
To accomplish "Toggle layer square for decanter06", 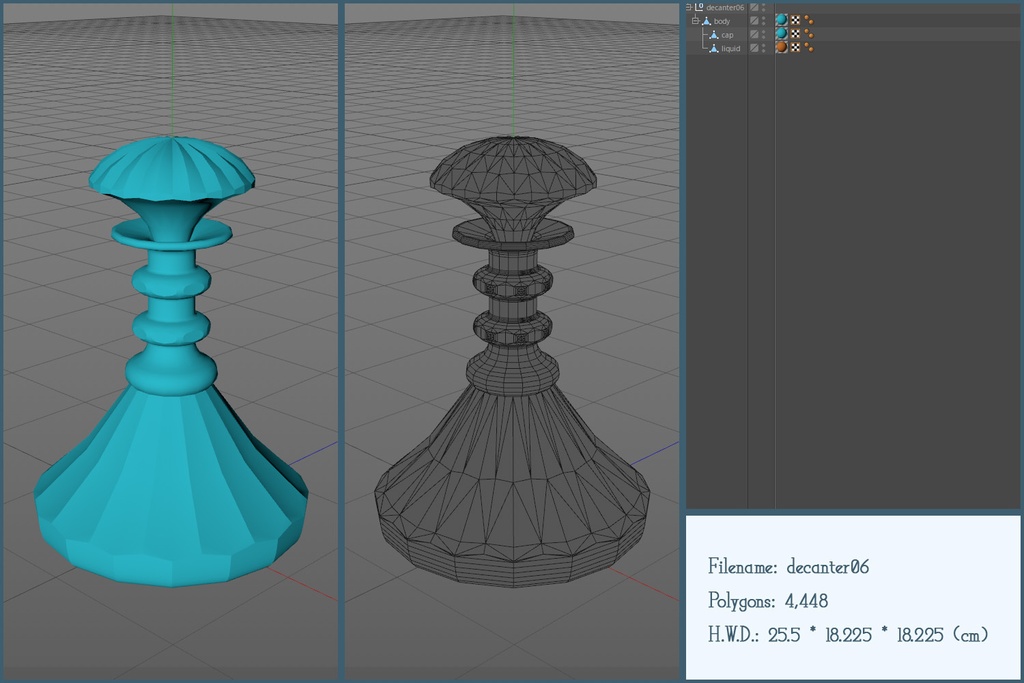I will (754, 7).
